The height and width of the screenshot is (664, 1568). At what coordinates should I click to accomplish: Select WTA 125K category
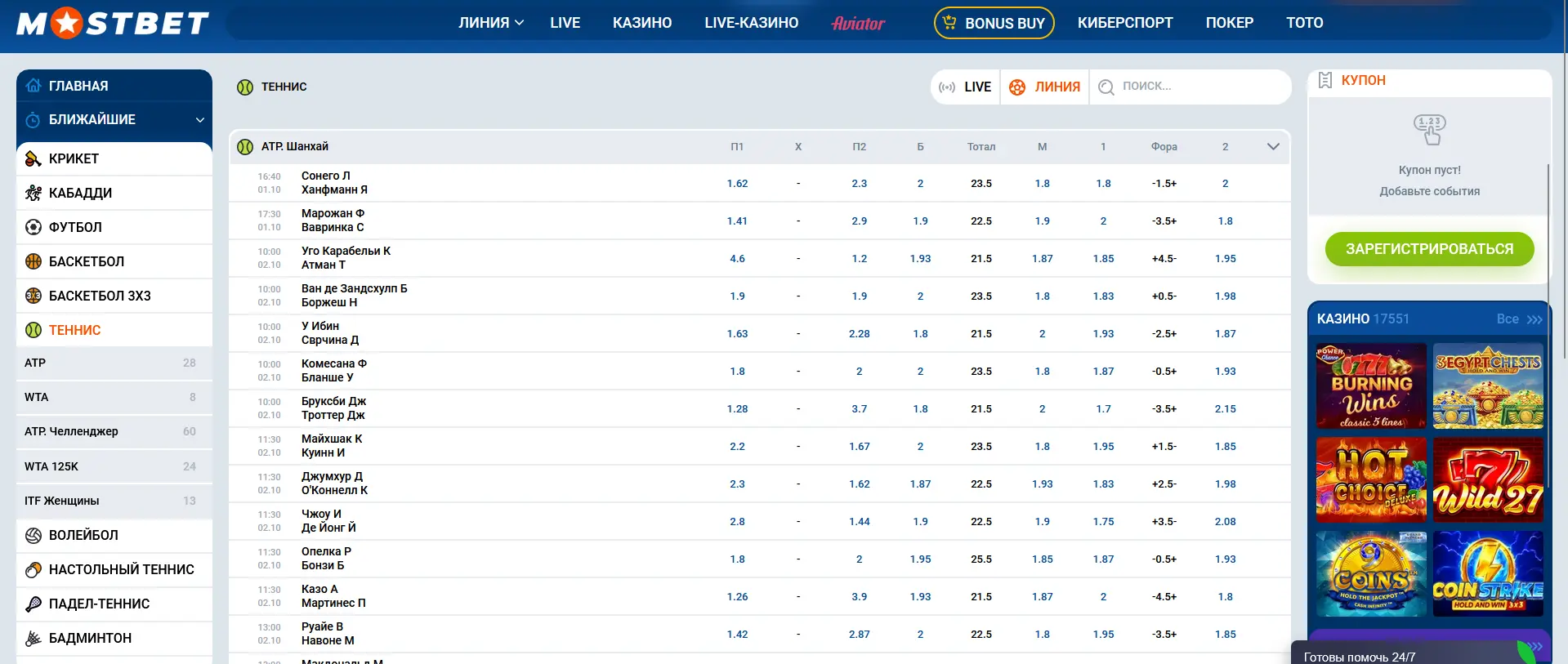tap(114, 467)
